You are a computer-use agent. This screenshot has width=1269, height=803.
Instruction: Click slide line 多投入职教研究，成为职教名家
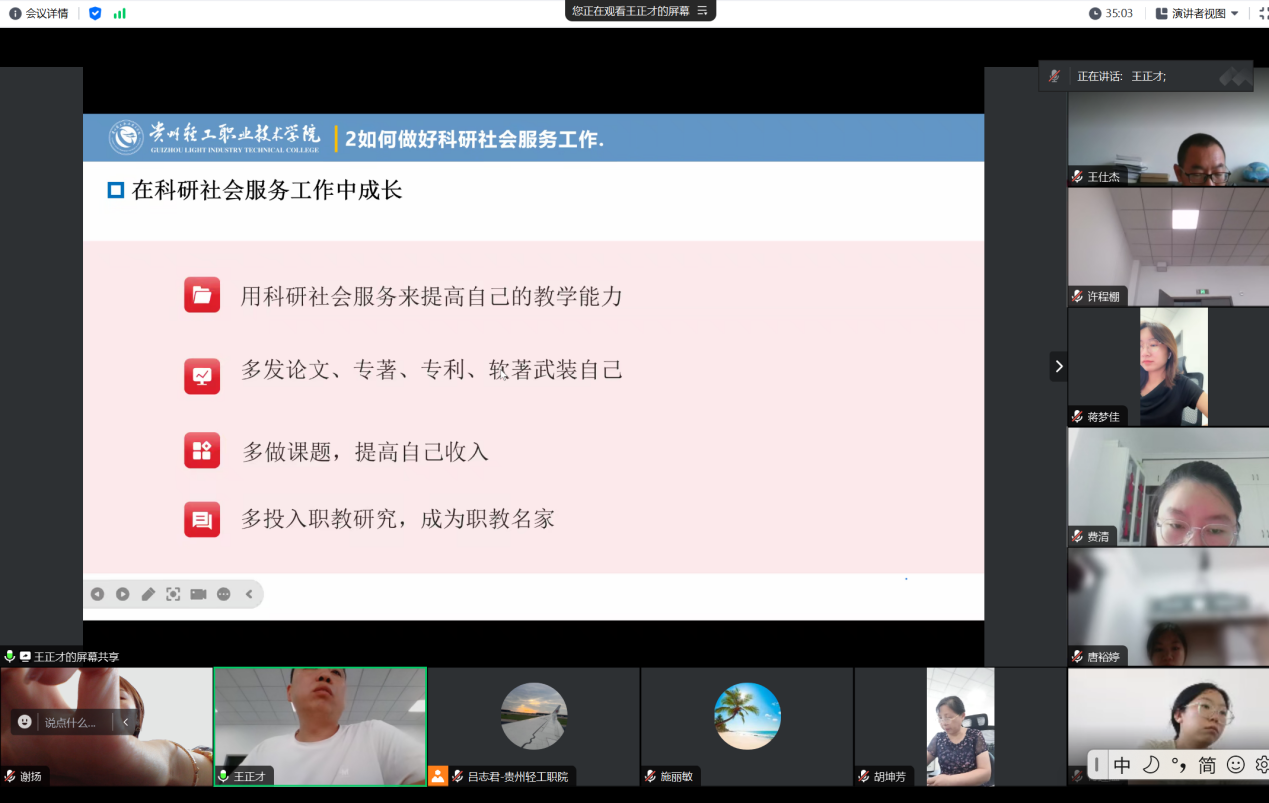(x=398, y=519)
